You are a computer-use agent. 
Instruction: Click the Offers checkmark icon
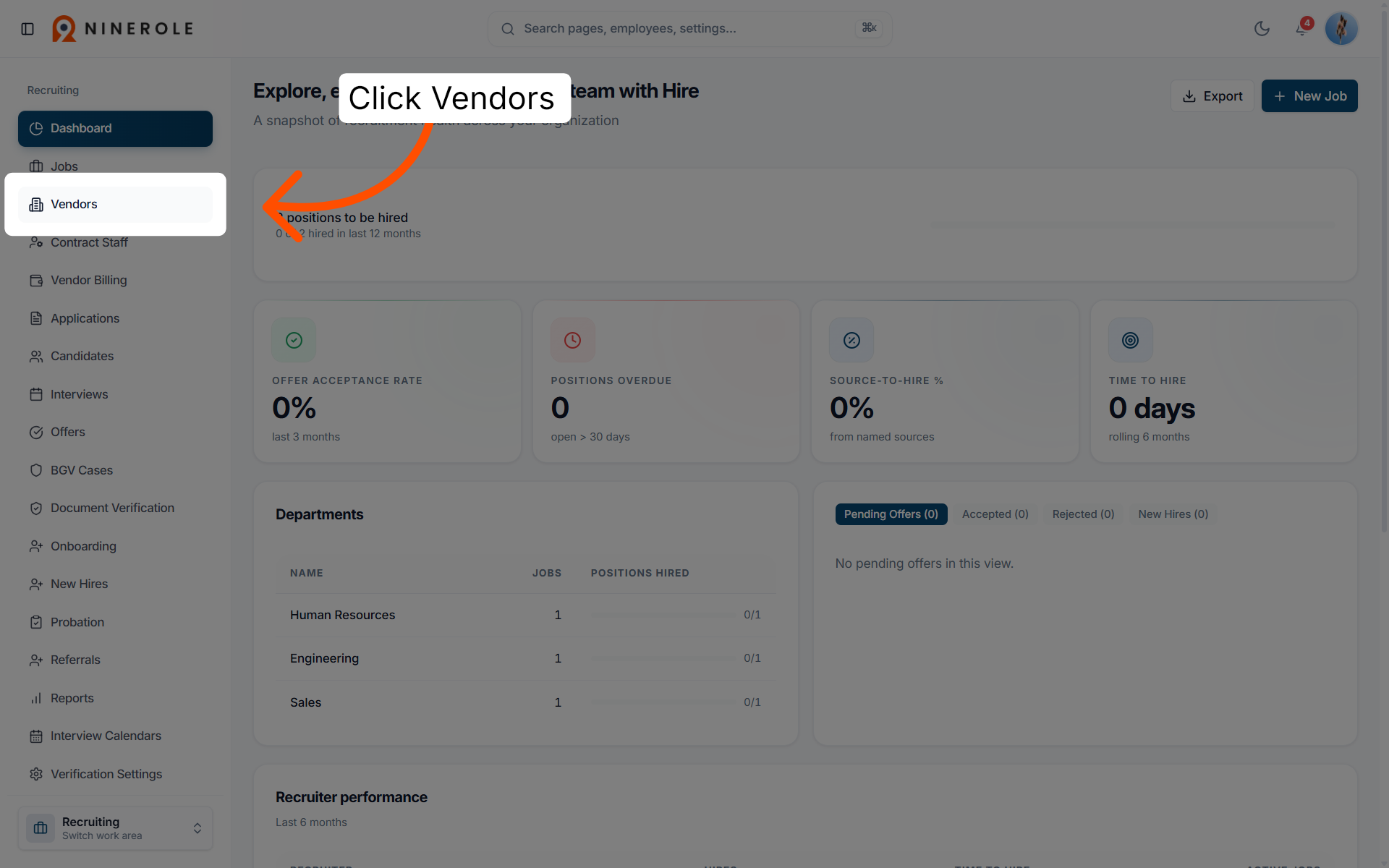(x=36, y=432)
